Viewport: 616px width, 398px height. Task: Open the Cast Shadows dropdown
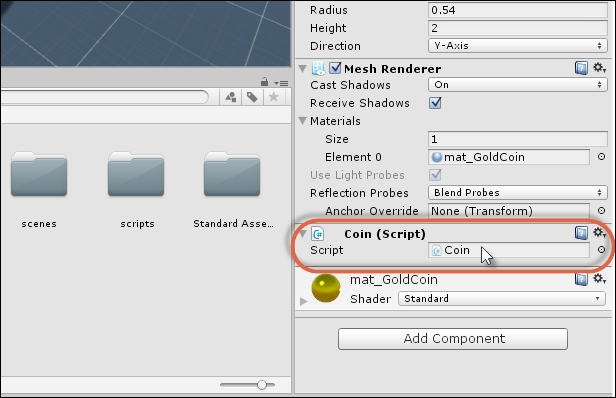coord(517,84)
